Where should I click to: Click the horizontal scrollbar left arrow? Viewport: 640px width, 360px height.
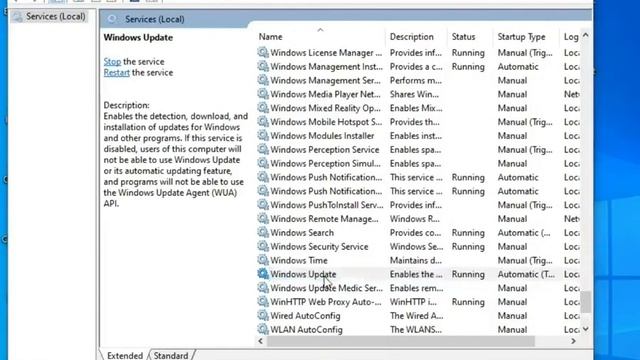click(x=261, y=341)
